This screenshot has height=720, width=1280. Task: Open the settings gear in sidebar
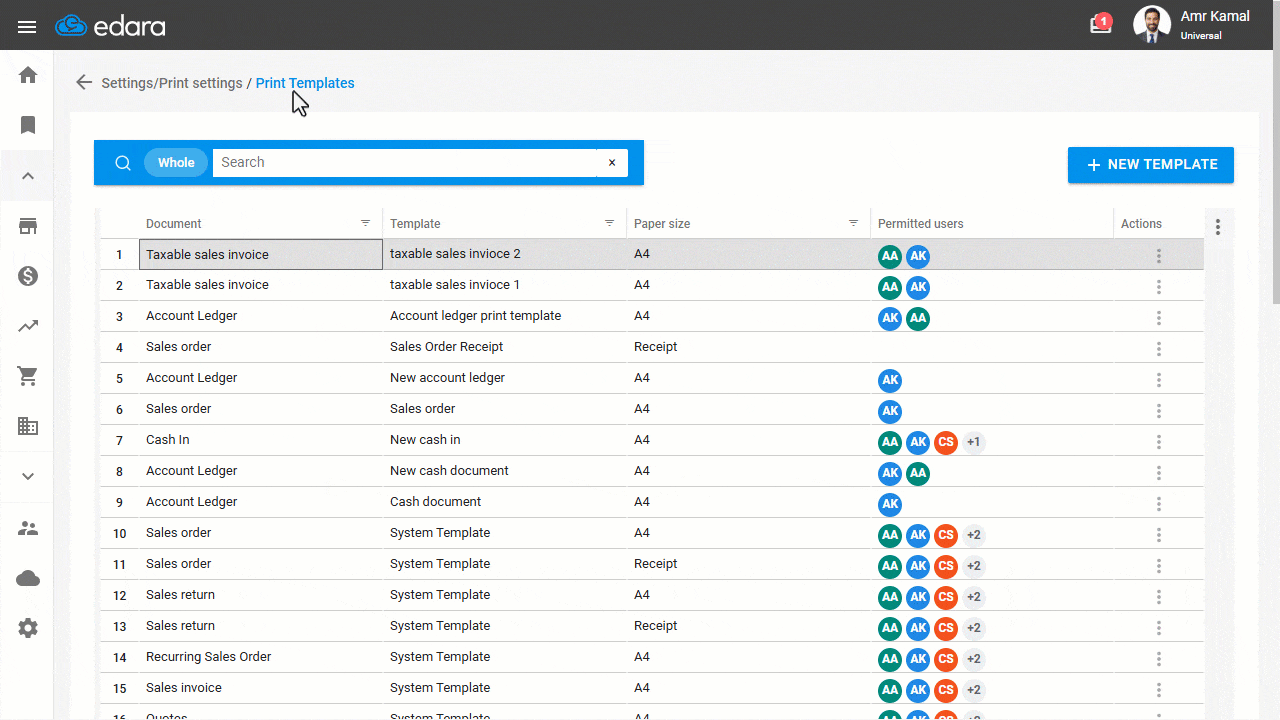(28, 628)
